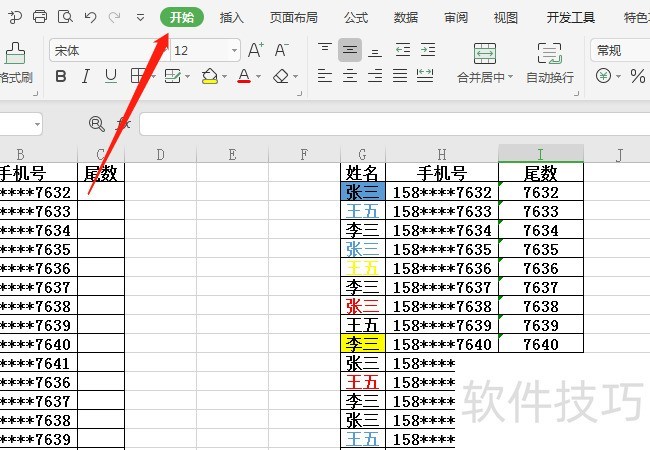Screen dimensions: 650x450
Task: Select column G header
Action: coord(363,155)
